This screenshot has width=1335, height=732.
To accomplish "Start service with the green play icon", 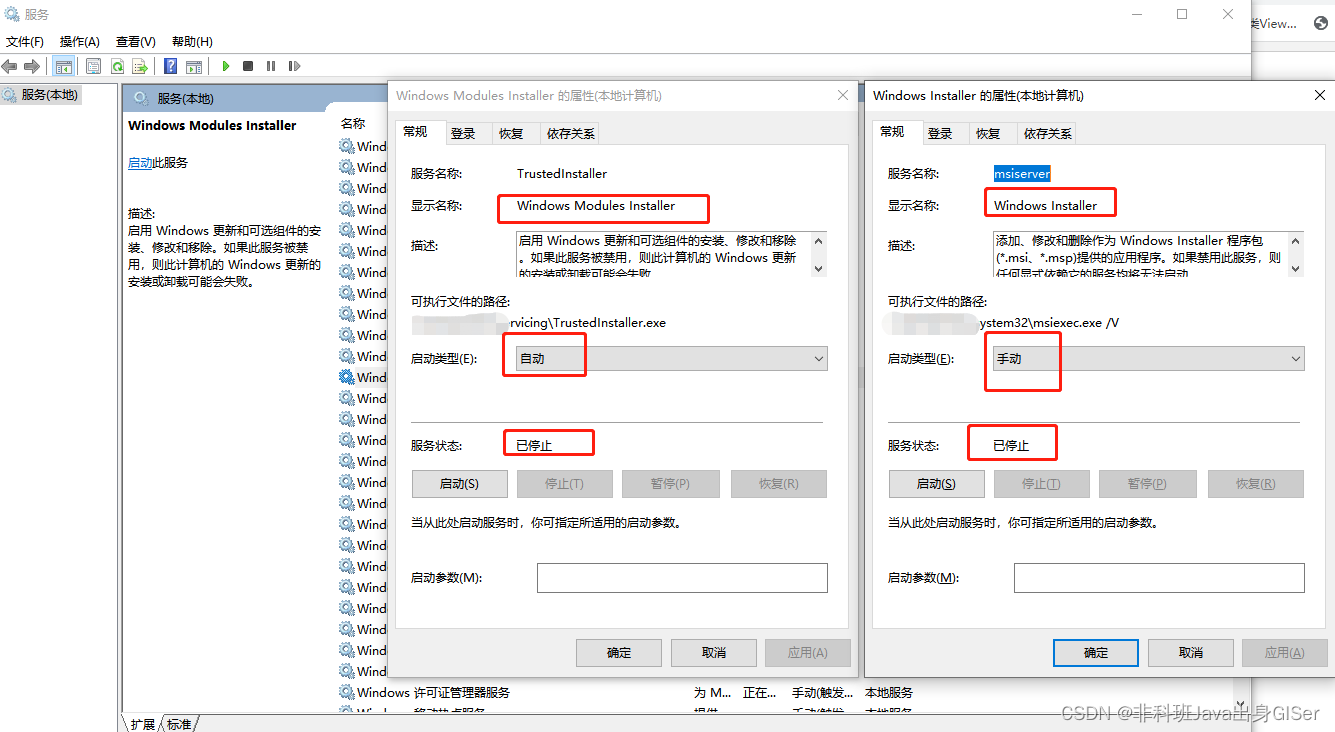I will 226,66.
